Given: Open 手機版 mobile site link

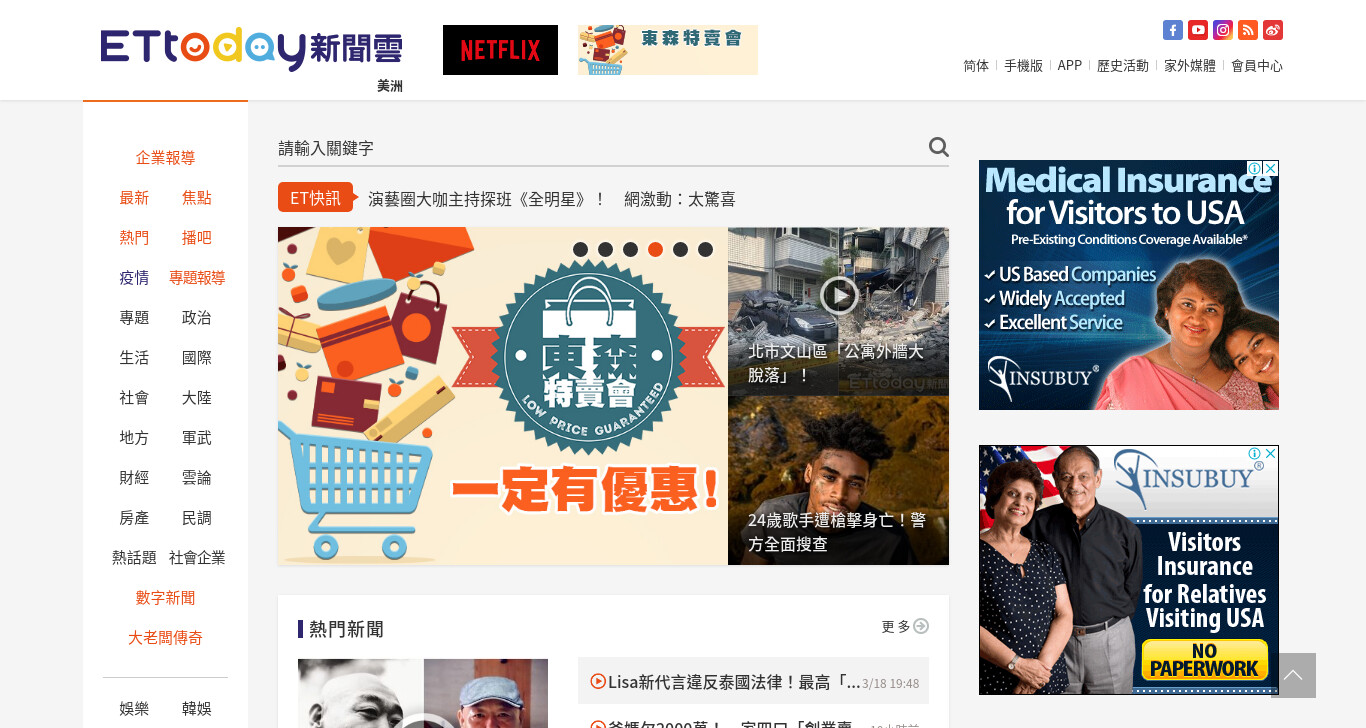Looking at the screenshot, I should pos(1023,65).
